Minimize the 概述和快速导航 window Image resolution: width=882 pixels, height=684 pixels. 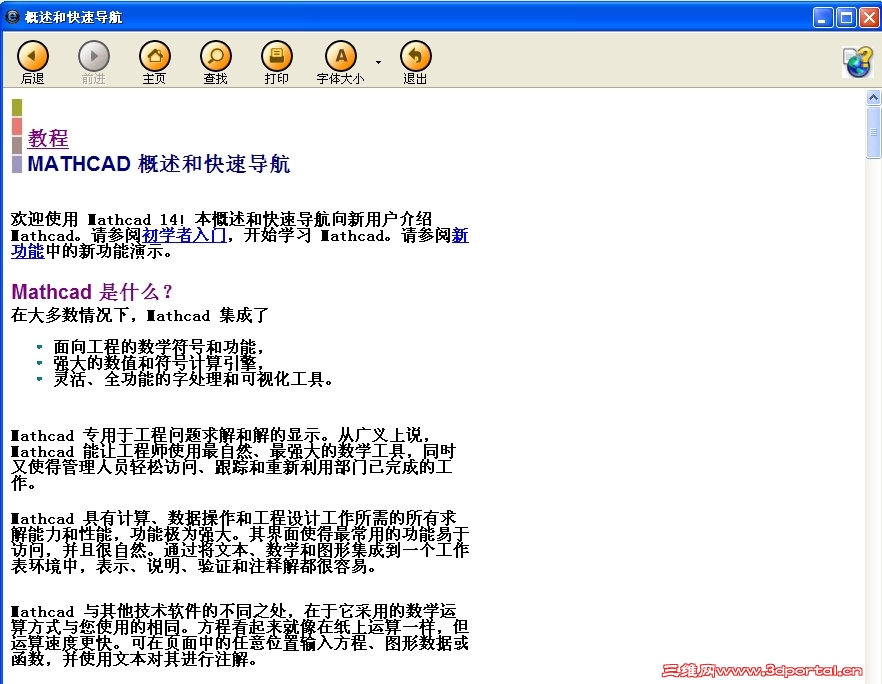[823, 17]
